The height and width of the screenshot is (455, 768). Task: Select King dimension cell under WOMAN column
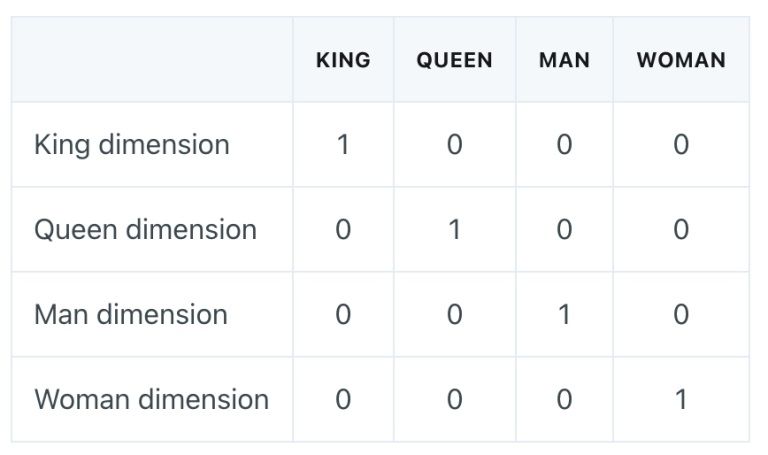681,145
